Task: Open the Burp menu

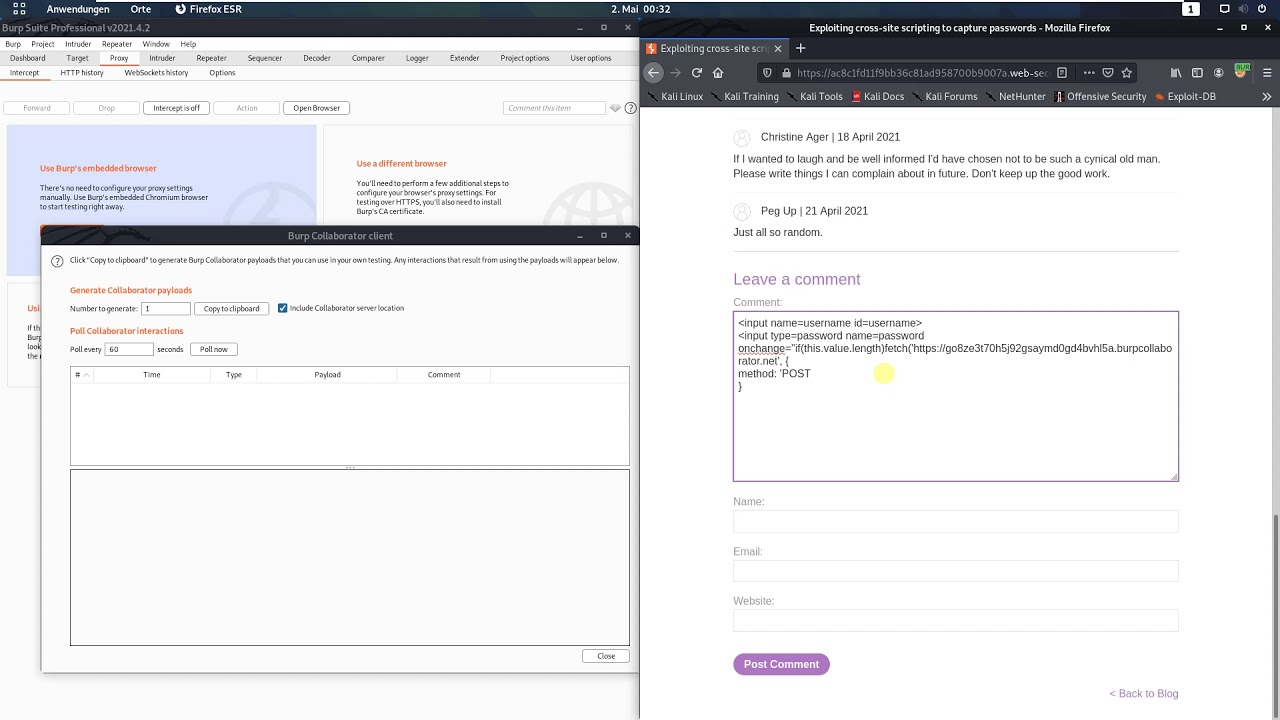Action: click(x=12, y=44)
